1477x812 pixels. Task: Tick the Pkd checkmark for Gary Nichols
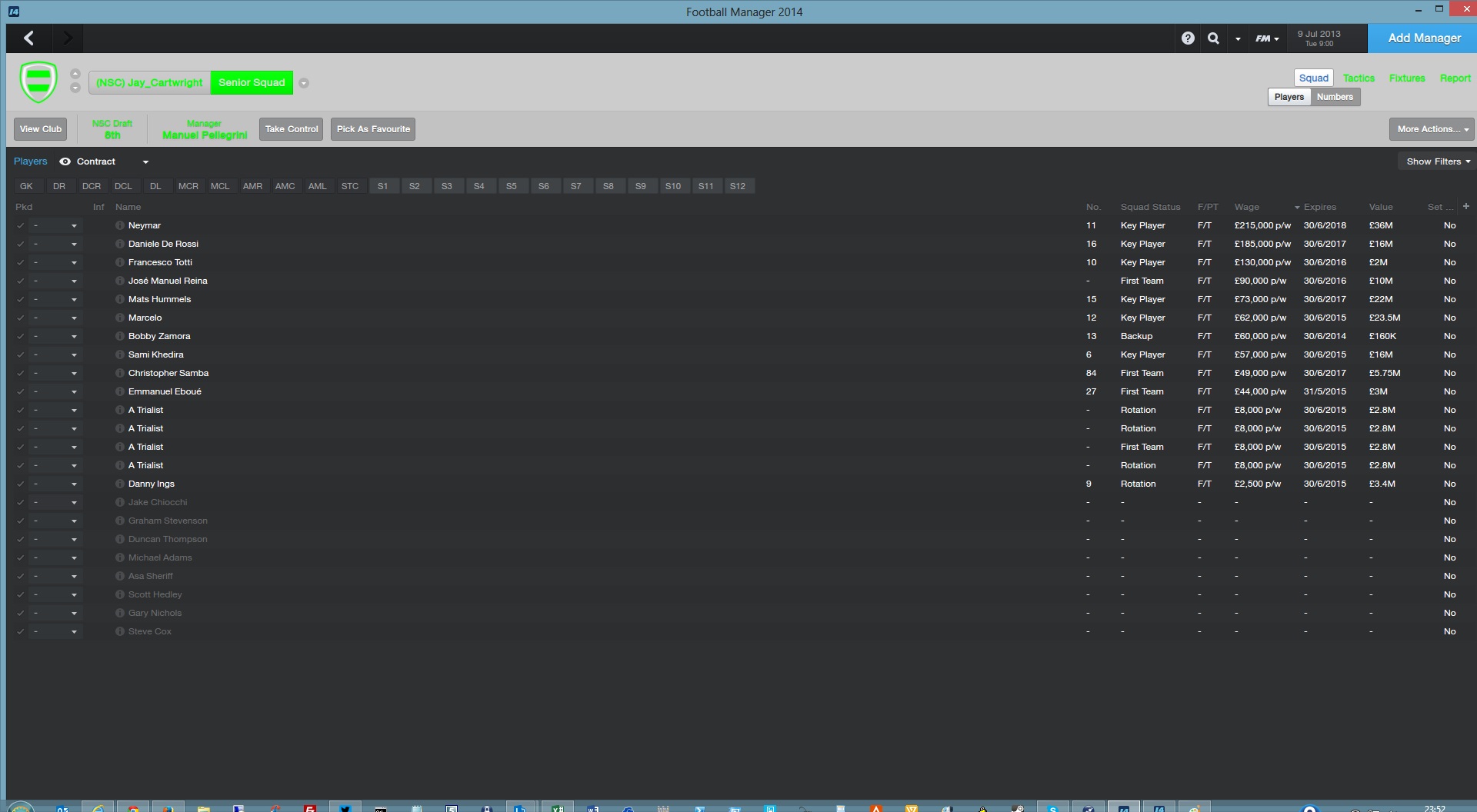tap(21, 613)
